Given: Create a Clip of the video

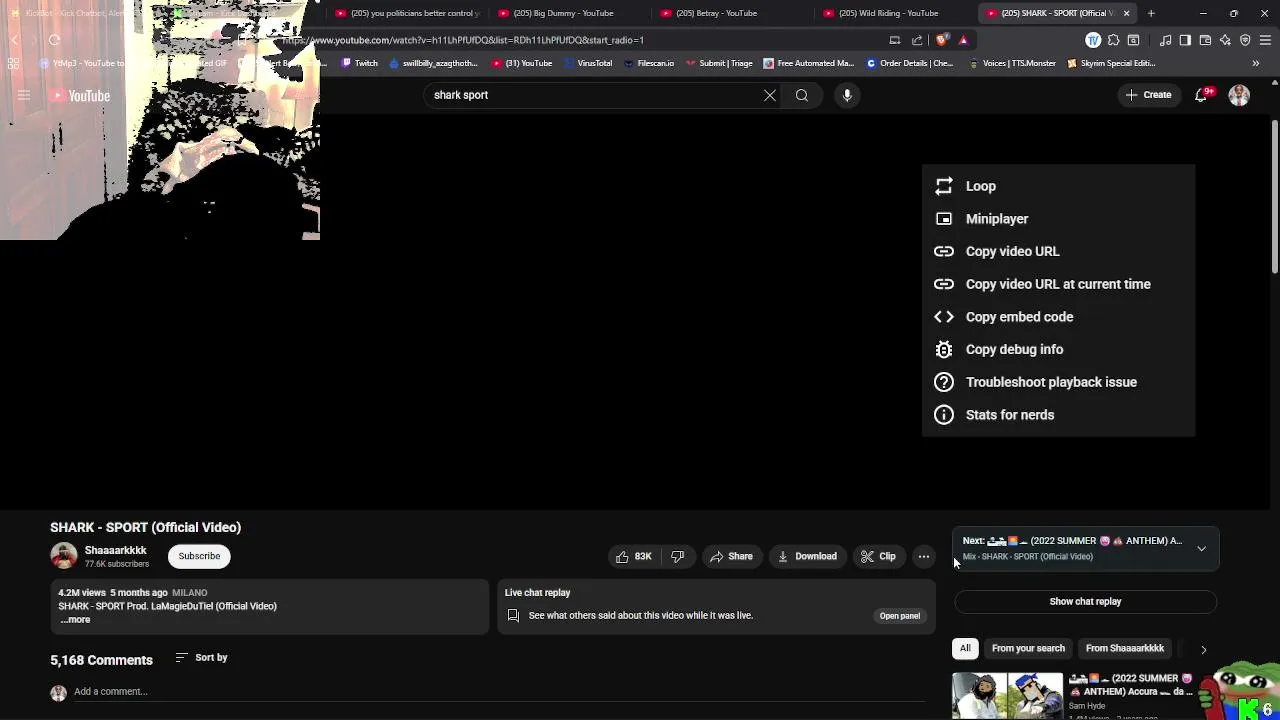Looking at the screenshot, I should tap(878, 556).
